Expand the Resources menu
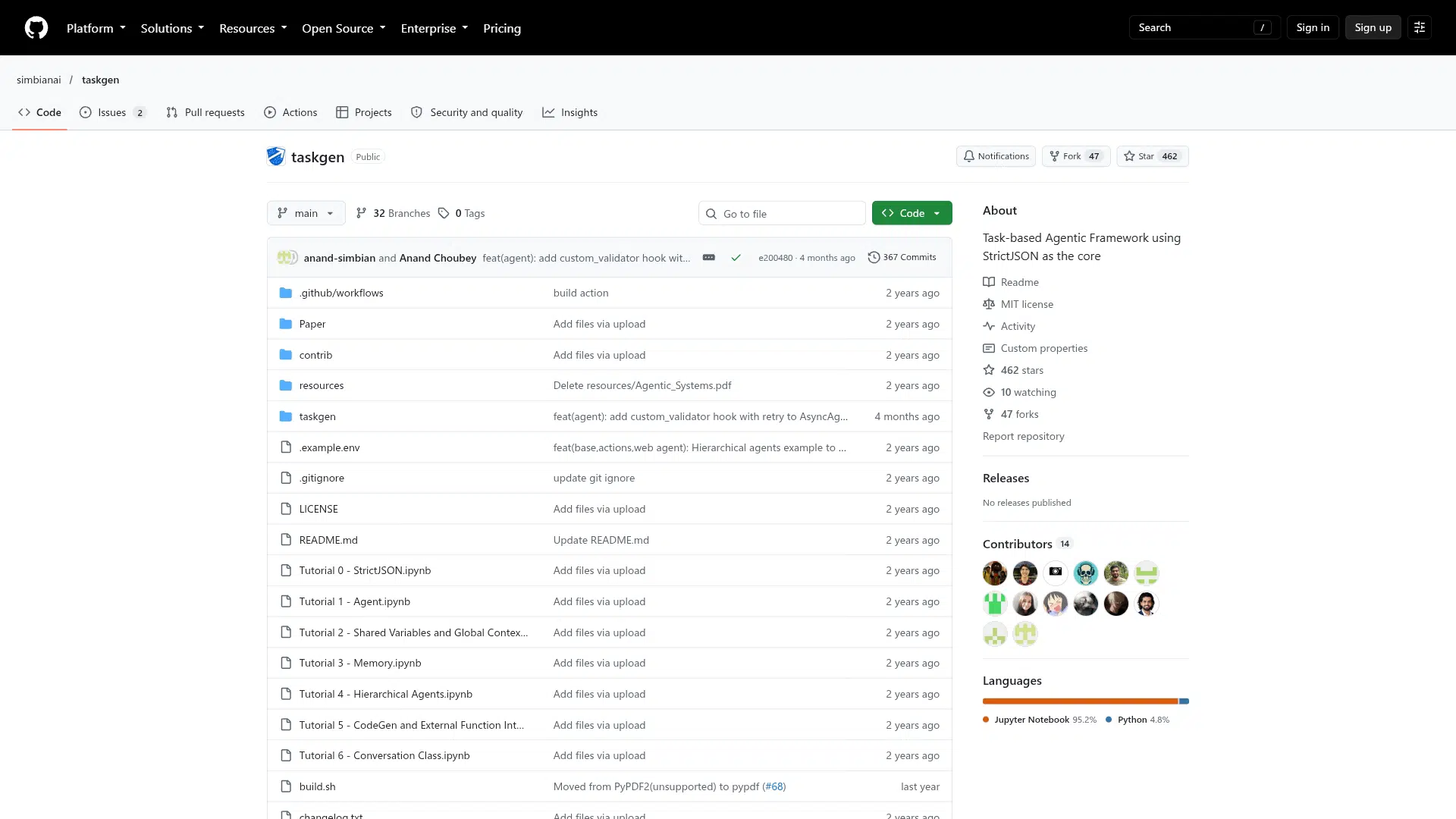 tap(253, 28)
